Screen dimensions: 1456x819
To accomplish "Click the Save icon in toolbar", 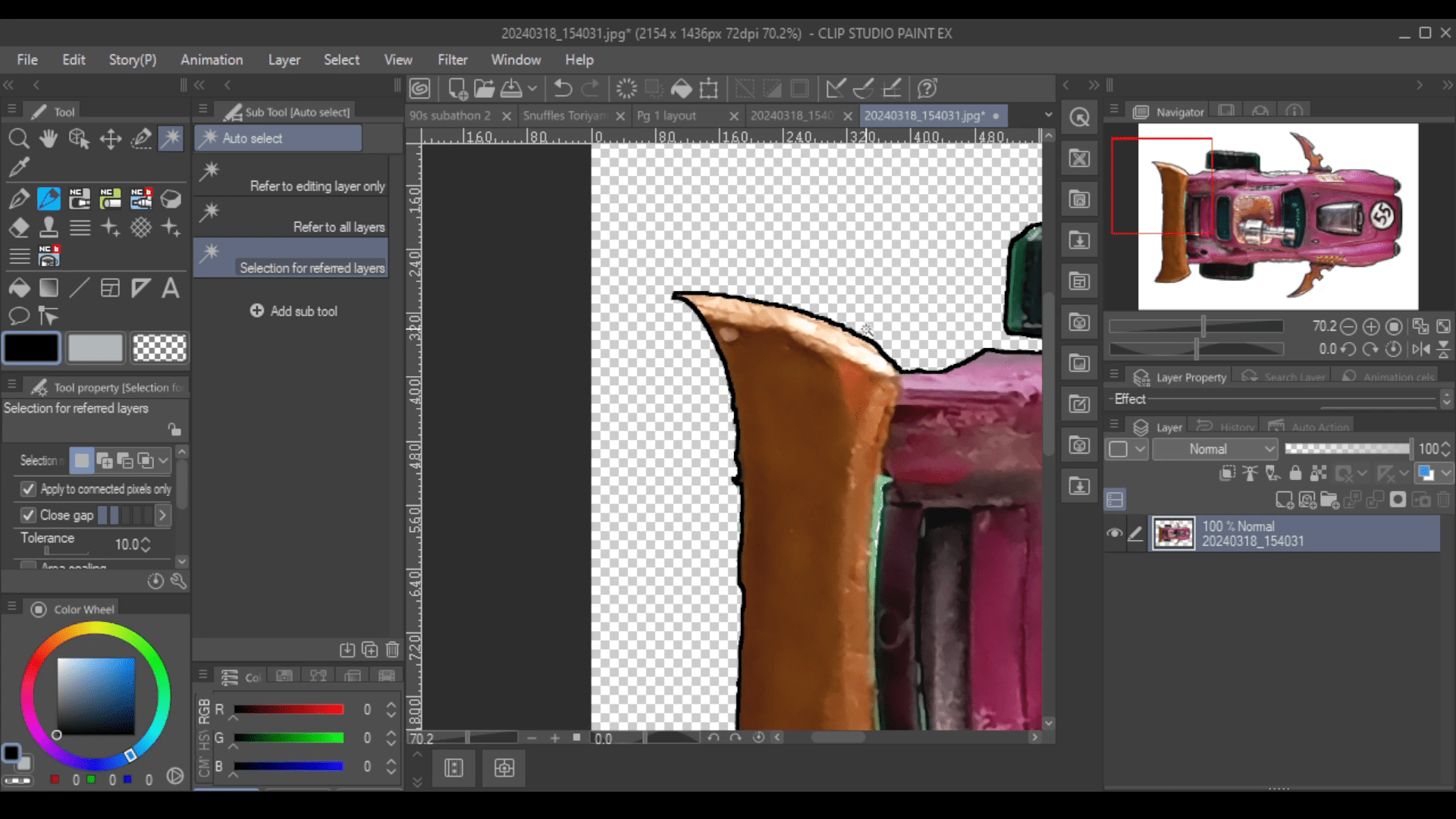I will (x=512, y=89).
